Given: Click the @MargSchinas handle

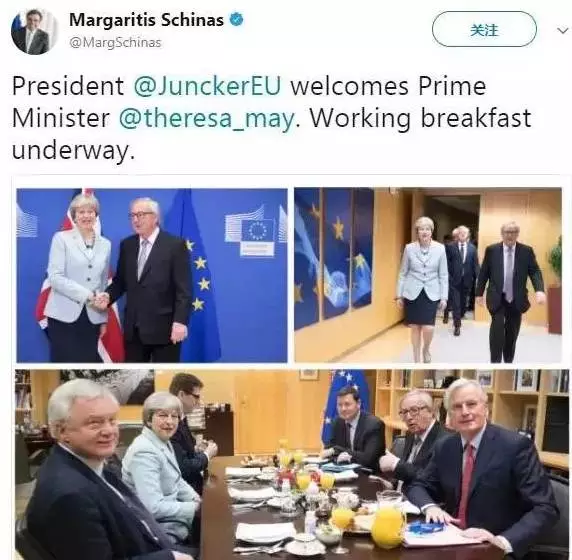Looking at the screenshot, I should (x=115, y=43).
